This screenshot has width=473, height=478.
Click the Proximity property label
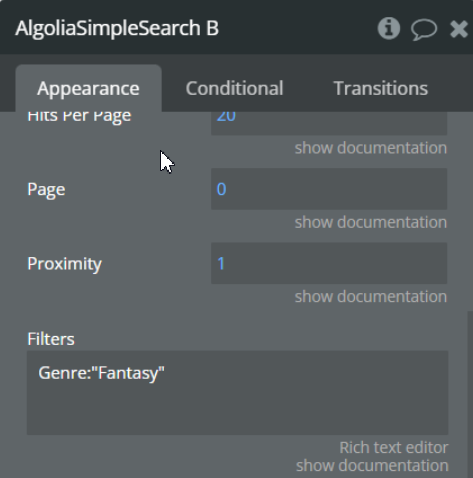pos(65,264)
